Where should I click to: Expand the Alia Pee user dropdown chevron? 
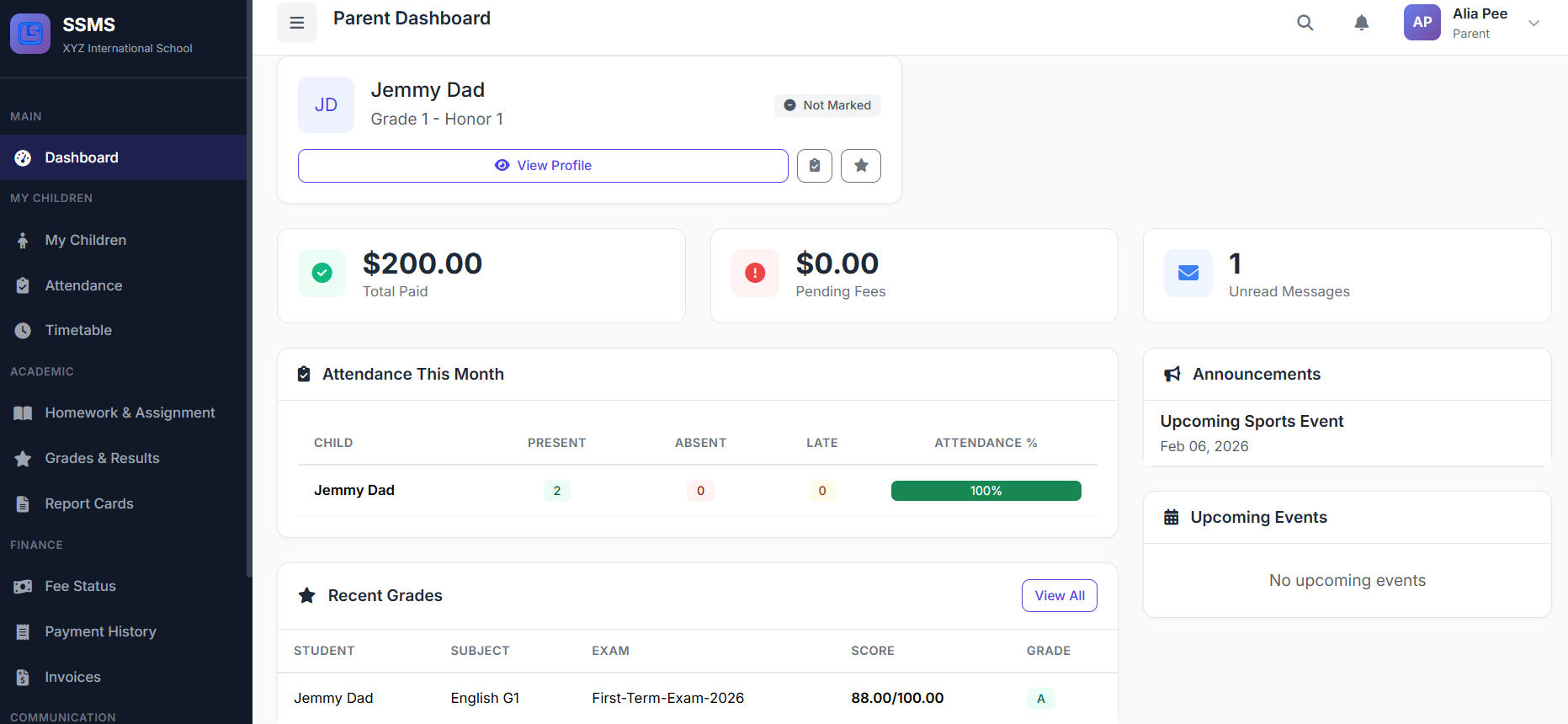(x=1533, y=24)
